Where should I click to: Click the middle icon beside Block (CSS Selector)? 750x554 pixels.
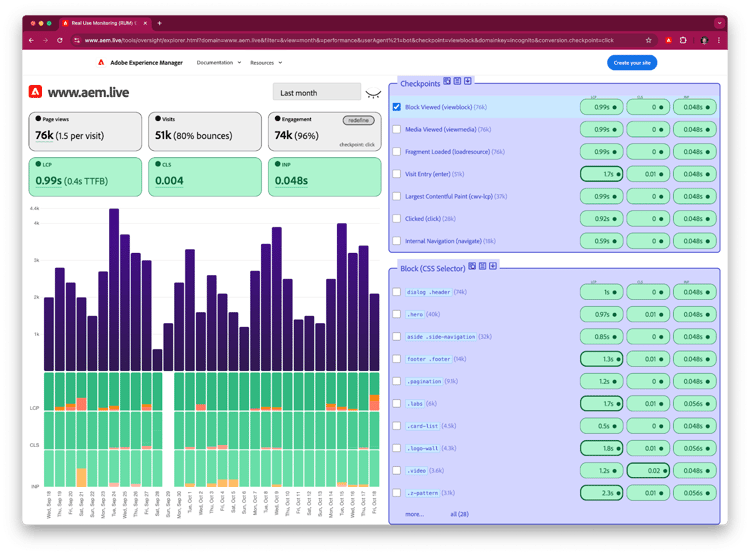pos(483,266)
